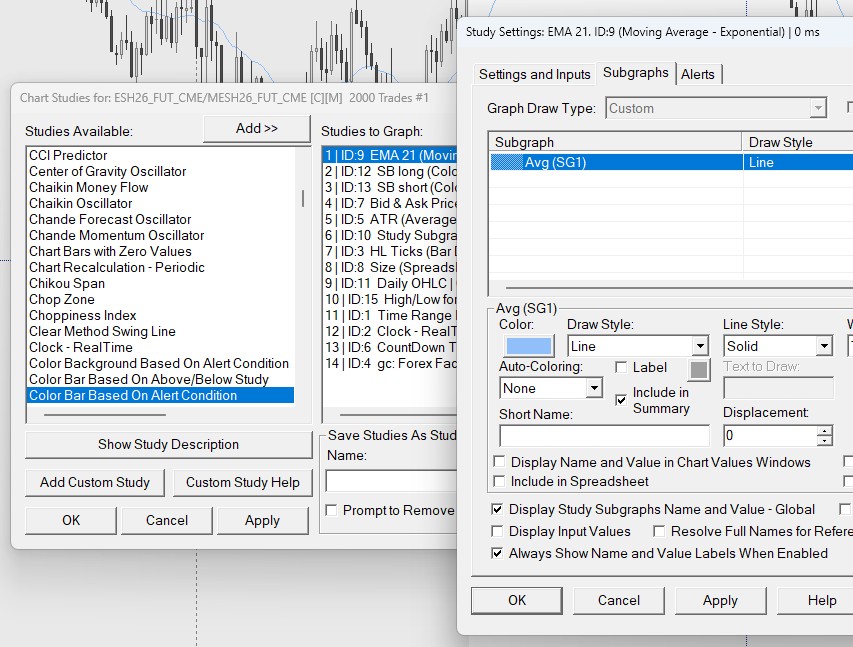Switch to the Alerts tab

point(699,73)
